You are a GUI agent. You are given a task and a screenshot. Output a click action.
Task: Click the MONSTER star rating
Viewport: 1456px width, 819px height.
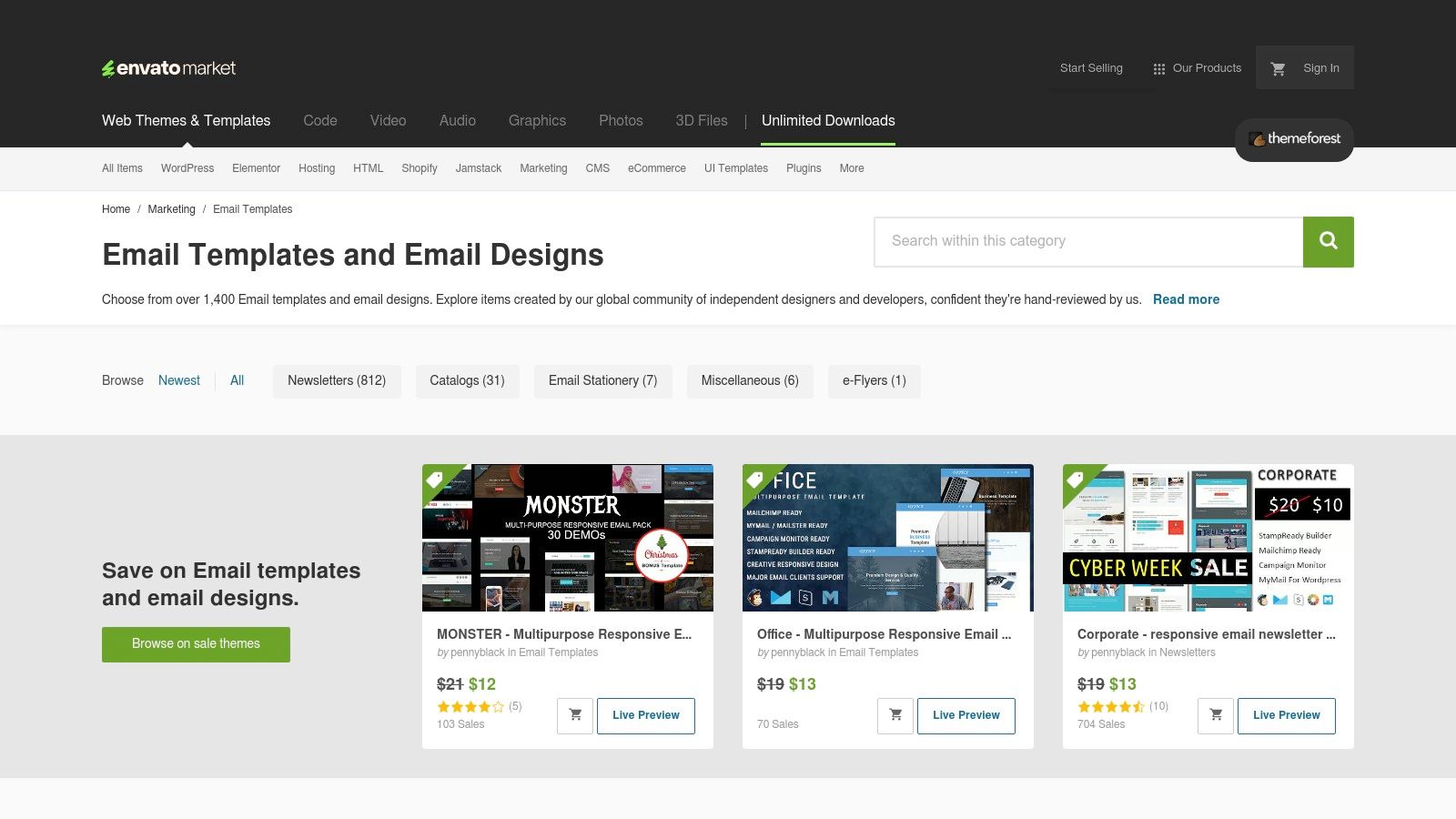(470, 706)
